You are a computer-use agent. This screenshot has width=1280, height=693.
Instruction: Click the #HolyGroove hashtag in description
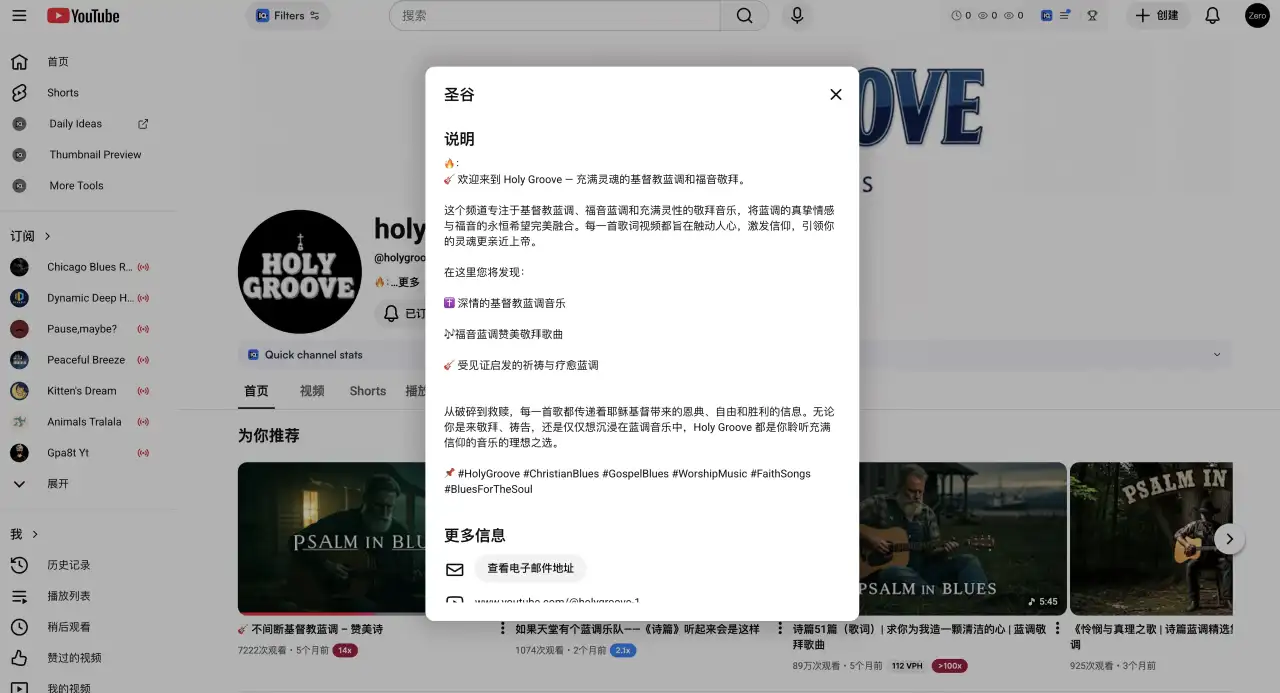488,474
